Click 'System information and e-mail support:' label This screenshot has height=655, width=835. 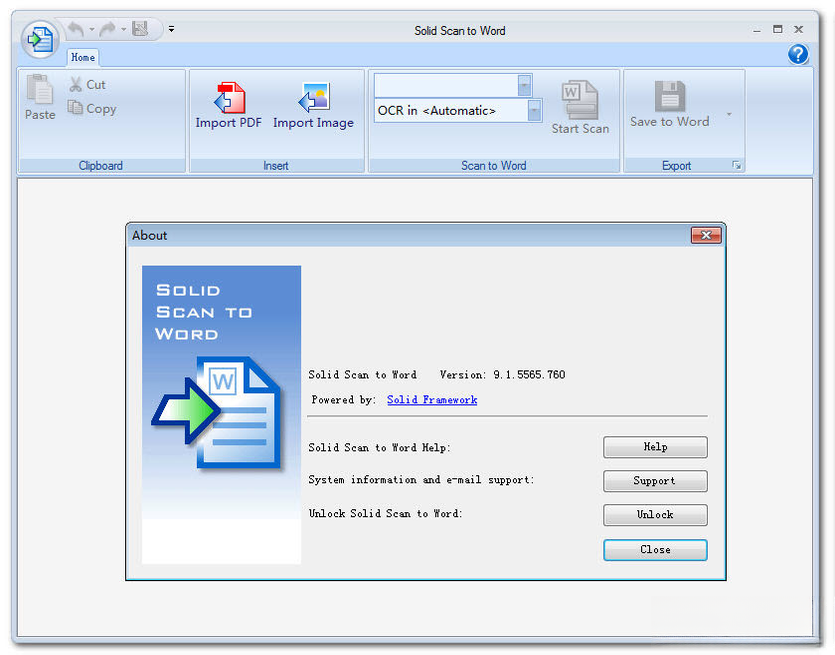click(421, 480)
